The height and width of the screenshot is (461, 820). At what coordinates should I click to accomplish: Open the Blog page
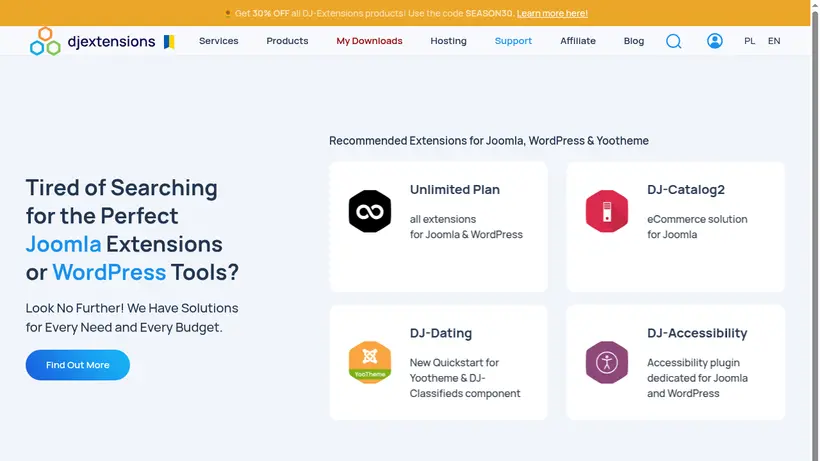[x=634, y=41]
